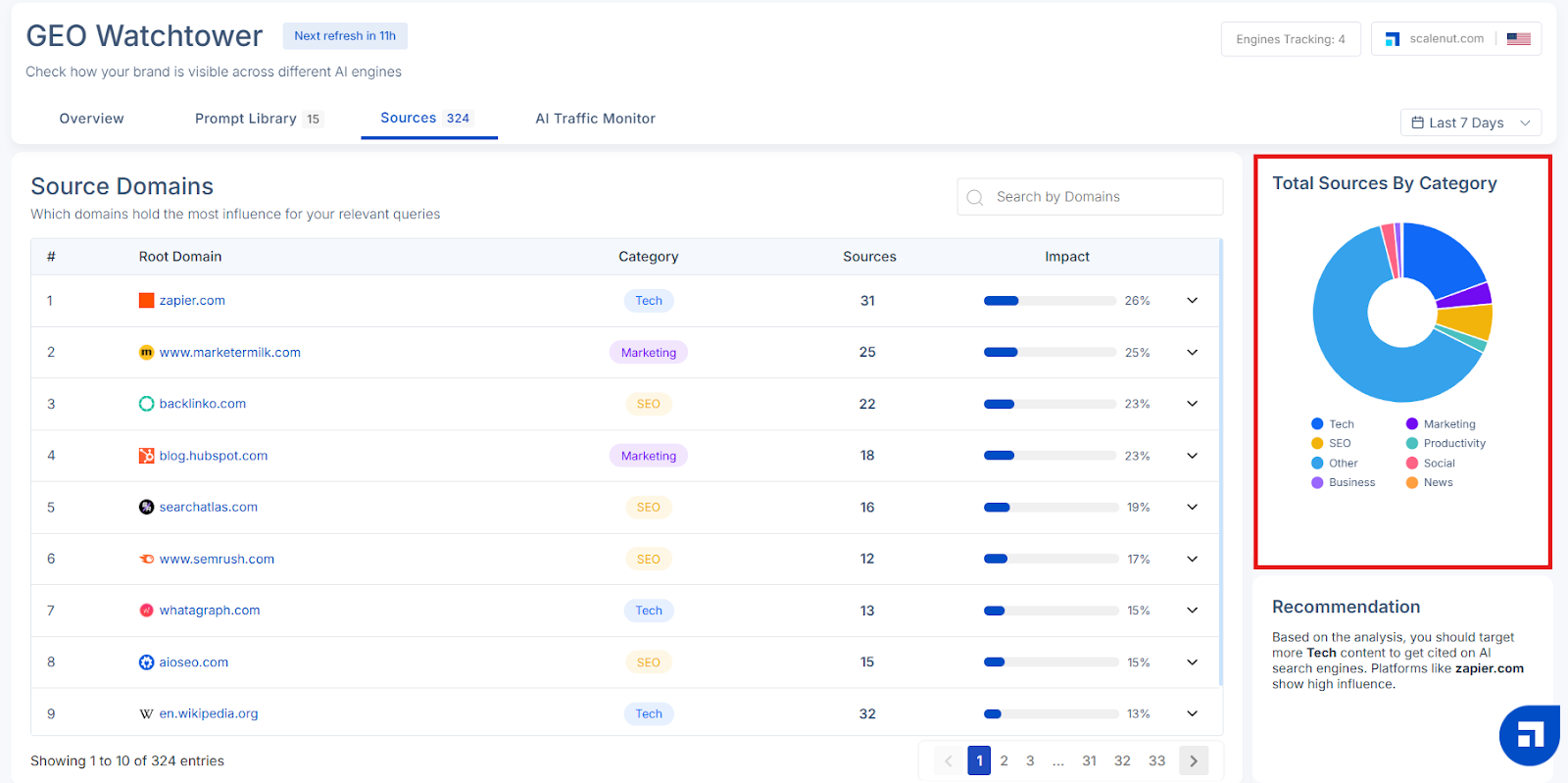The width and height of the screenshot is (1568, 783).
Task: Open the searchatlas.com link
Action: click(x=209, y=508)
